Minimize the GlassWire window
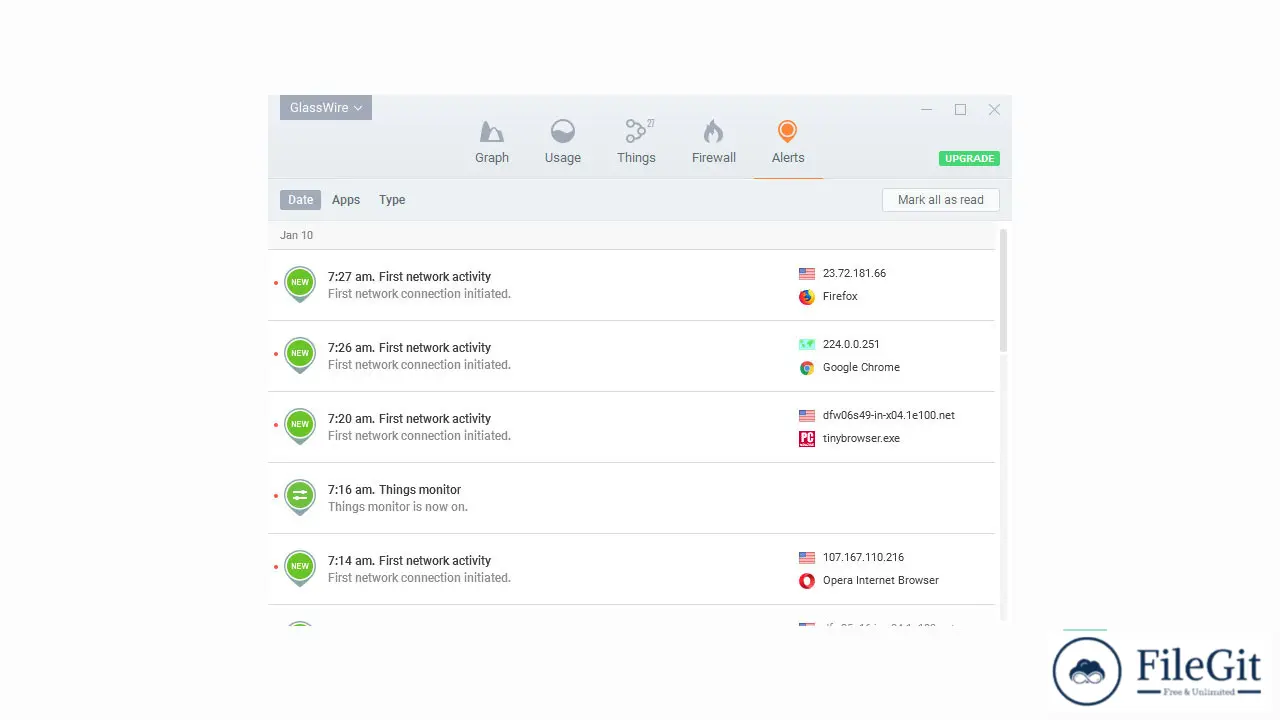Screen dimensions: 1280x720 point(926,109)
